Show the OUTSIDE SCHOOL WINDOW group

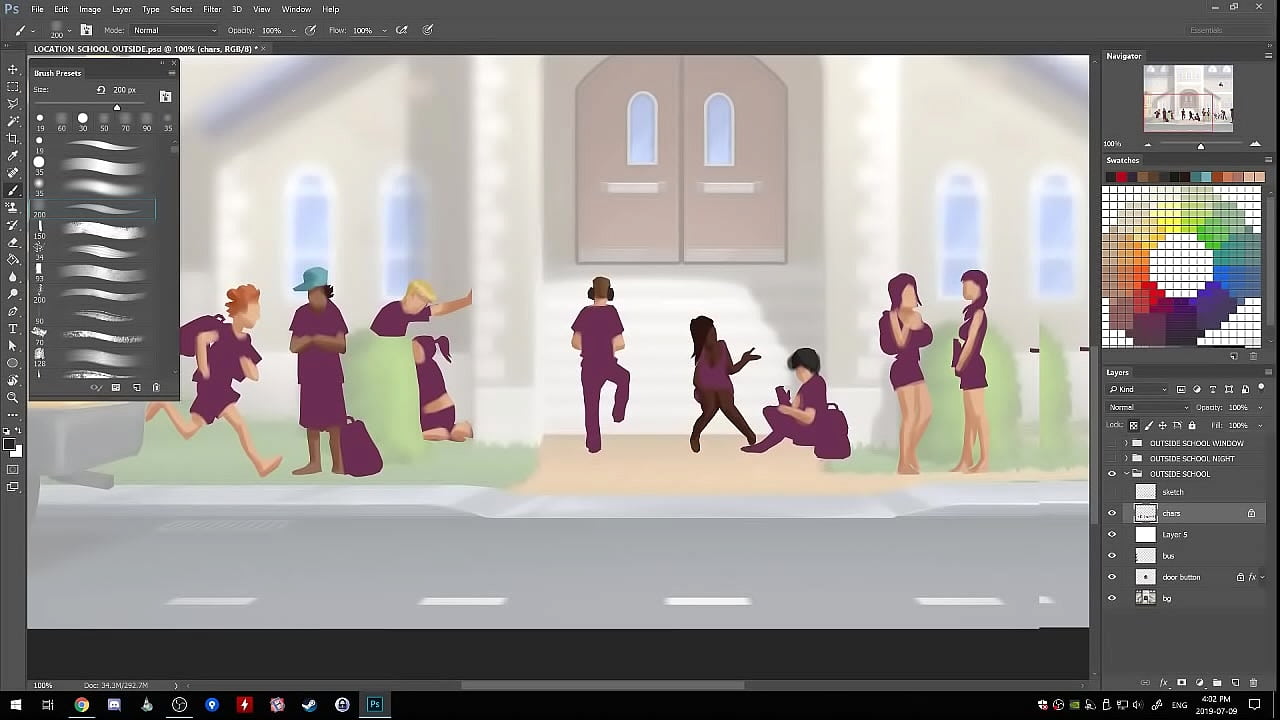click(1112, 443)
